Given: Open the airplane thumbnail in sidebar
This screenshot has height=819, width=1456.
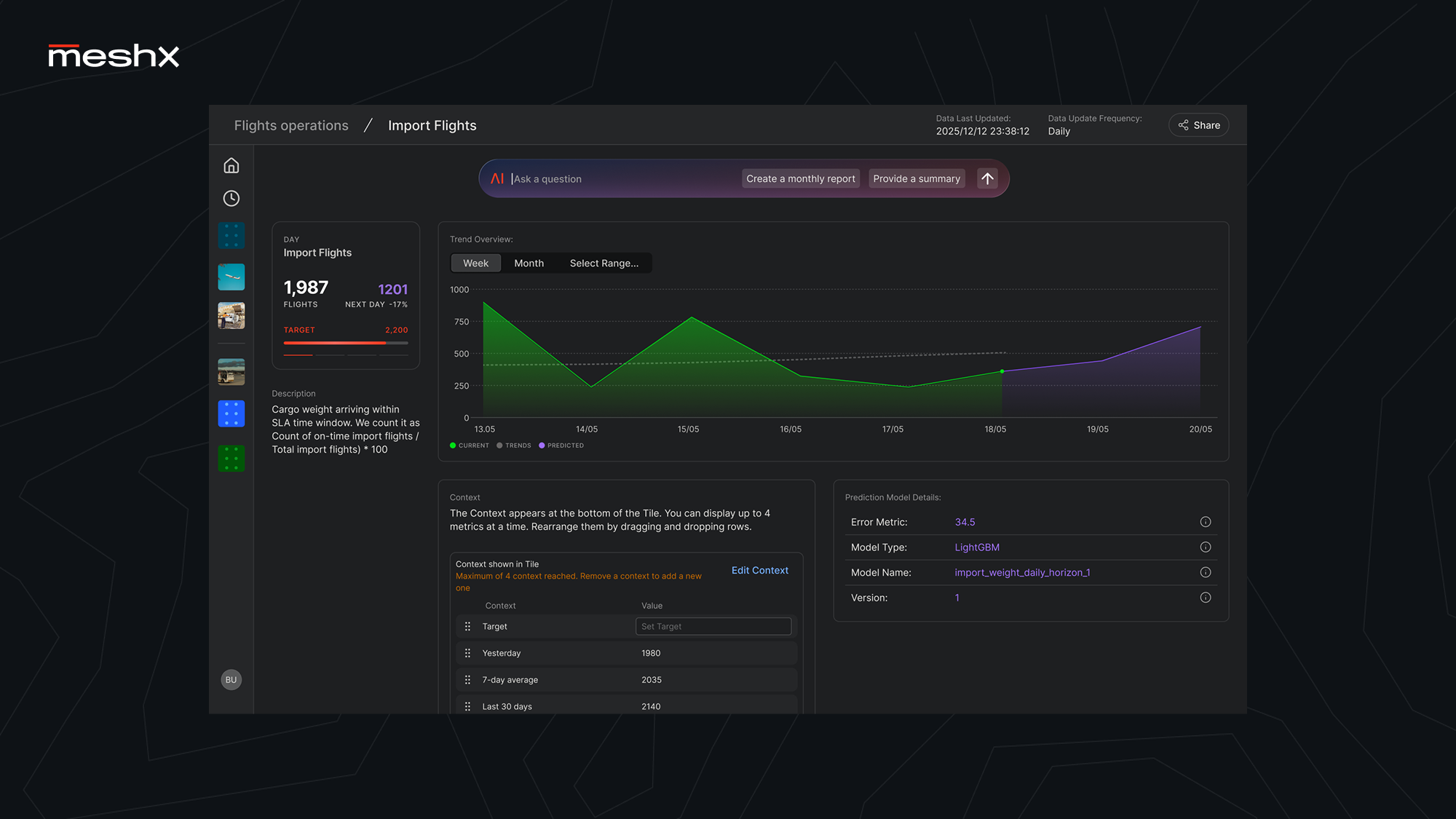Looking at the screenshot, I should pyautogui.click(x=231, y=277).
